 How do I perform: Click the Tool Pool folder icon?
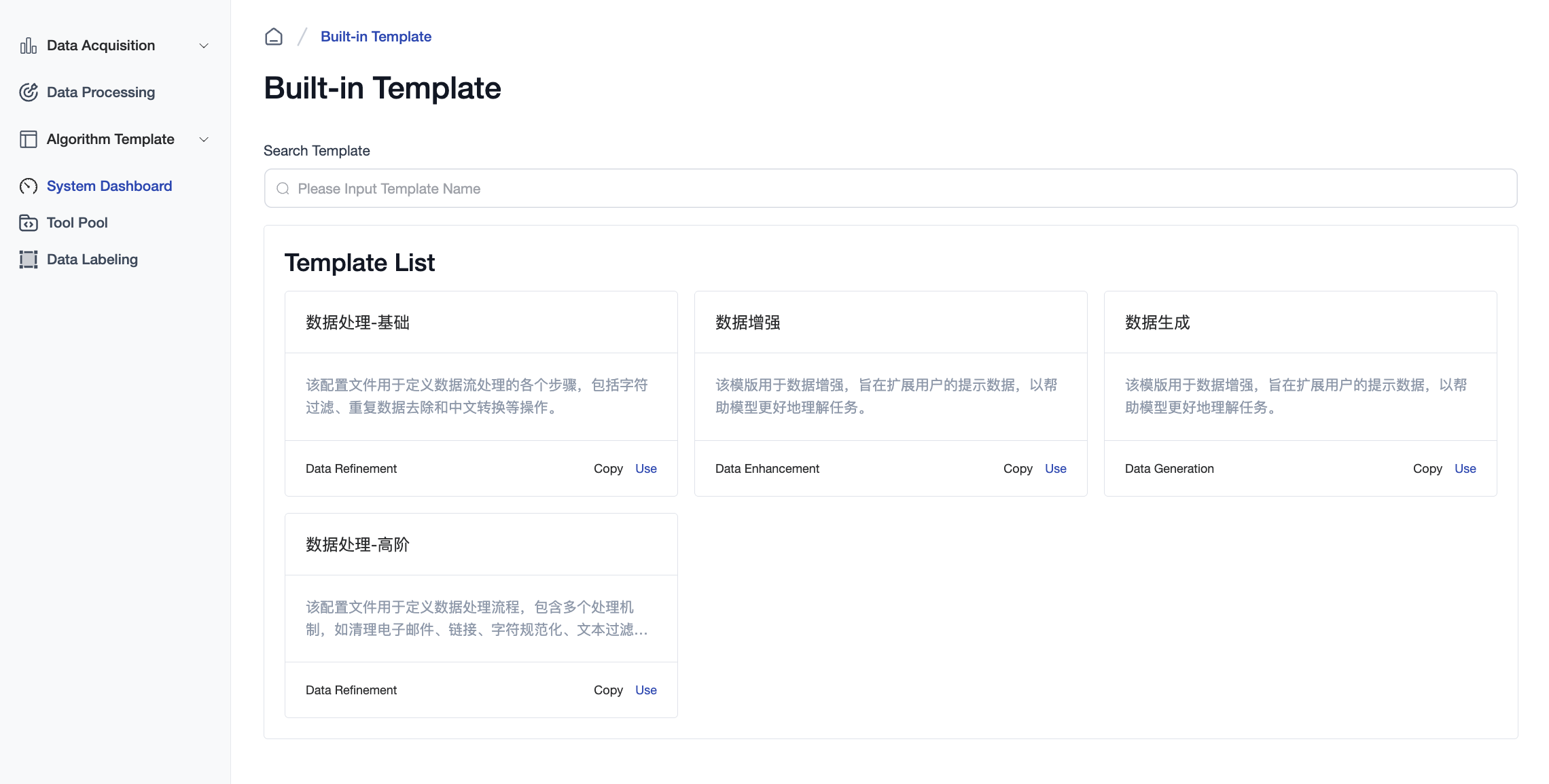click(28, 223)
